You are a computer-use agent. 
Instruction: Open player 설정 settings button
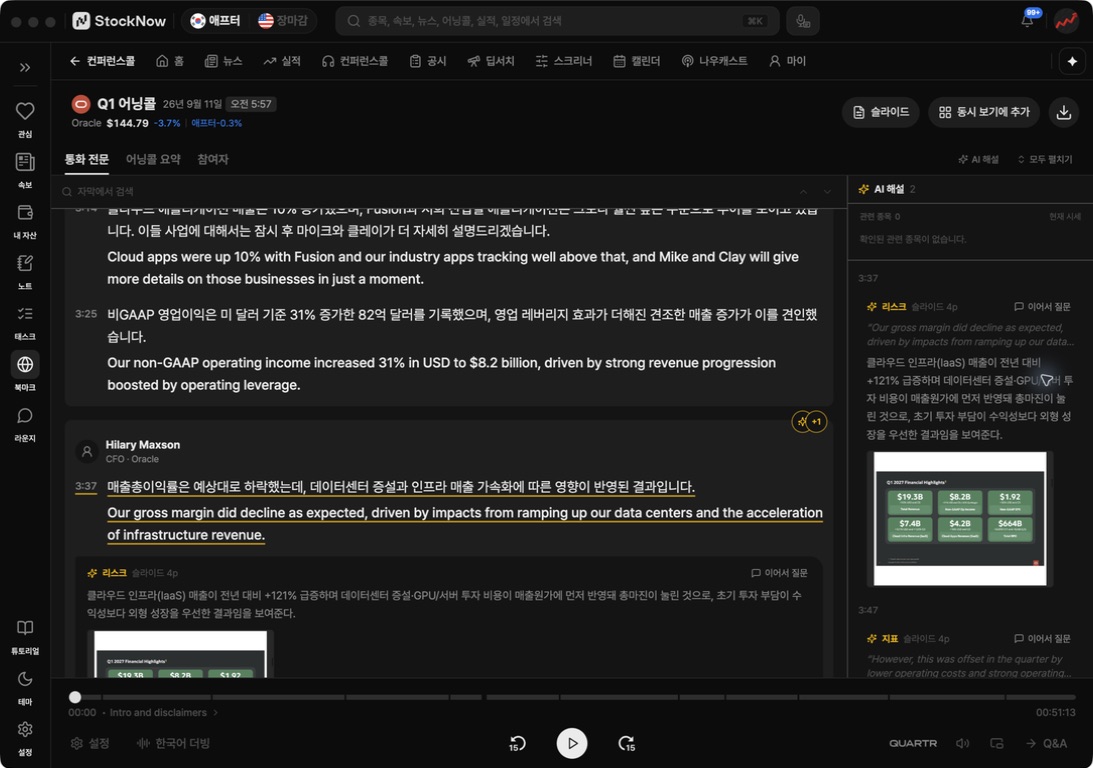coord(91,744)
